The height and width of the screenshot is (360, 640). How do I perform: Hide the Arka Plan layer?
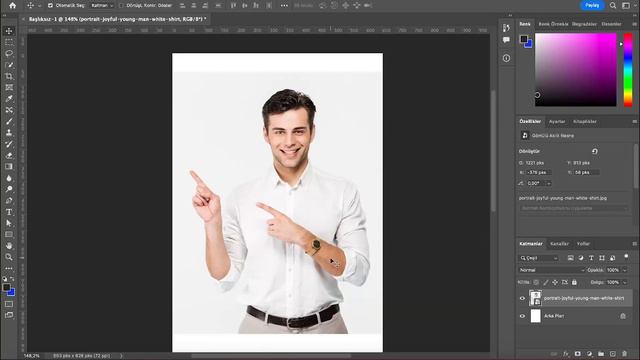(x=522, y=316)
